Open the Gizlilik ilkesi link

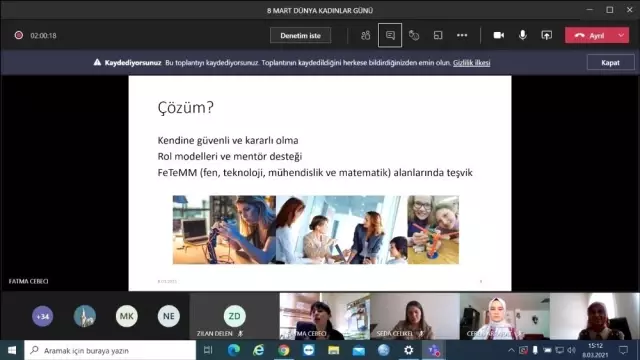click(471, 63)
